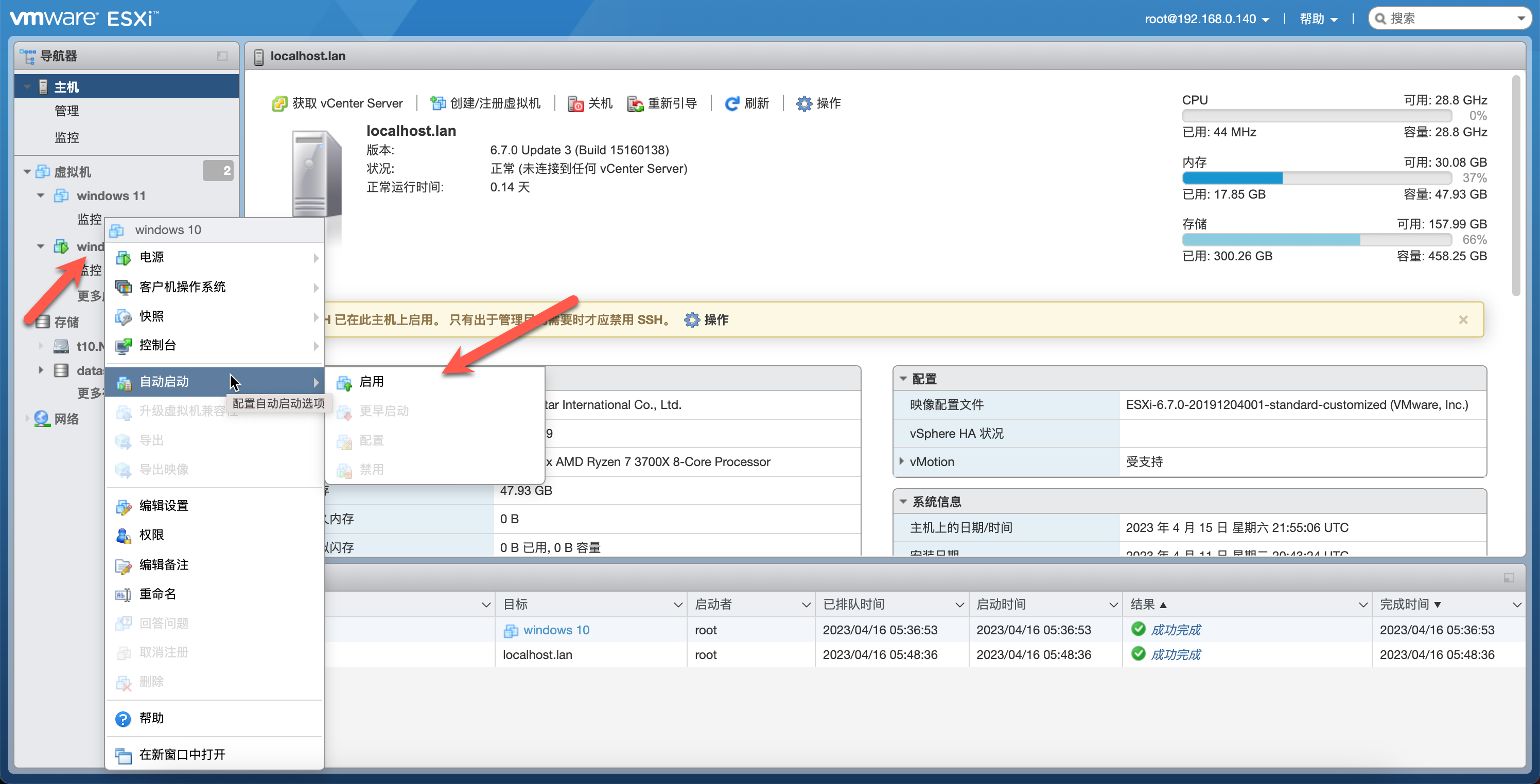Open Actions gear in host toolbar
Viewport: 1540px width, 784px height.
(x=804, y=103)
